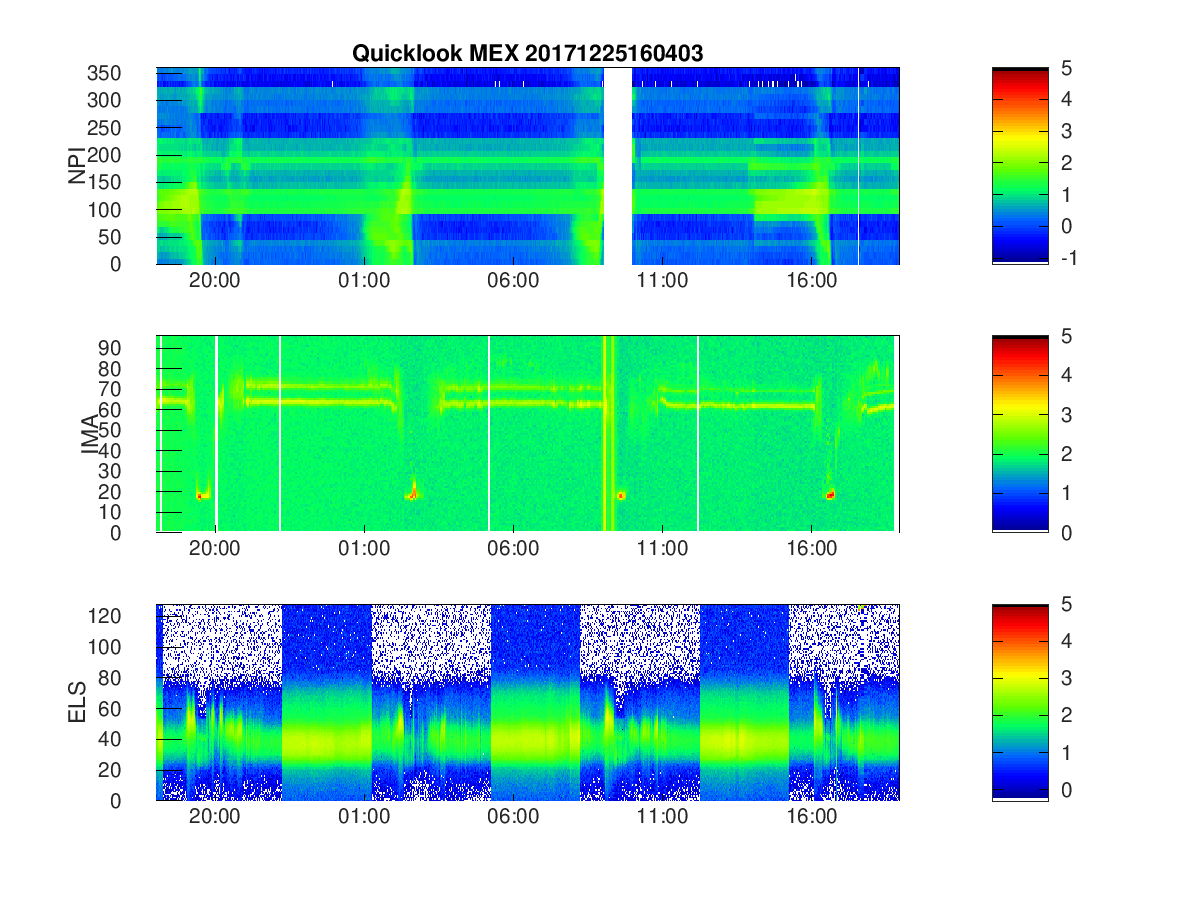
Task: Click the 11:00 time label under NPI plot
Action: coord(662,281)
